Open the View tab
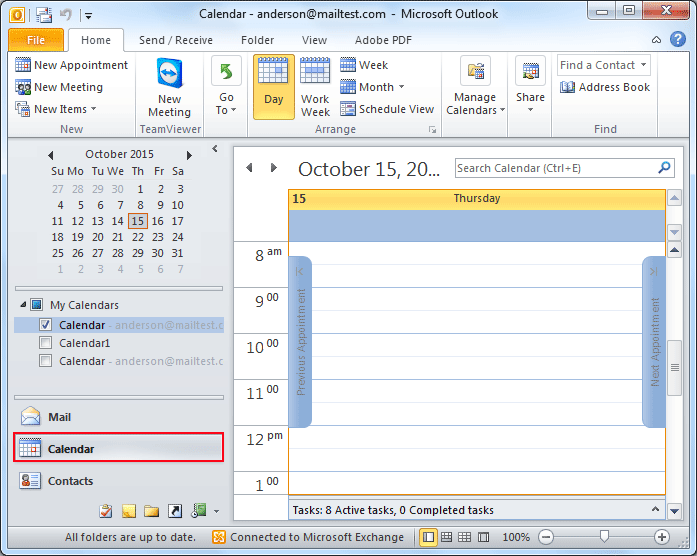The width and height of the screenshot is (697, 556). pyautogui.click(x=314, y=40)
